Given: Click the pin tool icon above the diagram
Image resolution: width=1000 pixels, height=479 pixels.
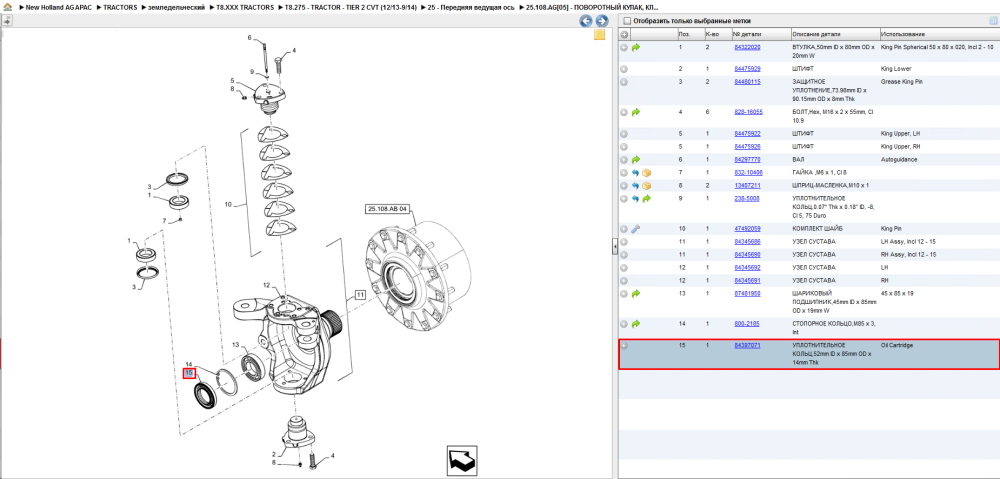Looking at the screenshot, I should pyautogui.click(x=8, y=20).
